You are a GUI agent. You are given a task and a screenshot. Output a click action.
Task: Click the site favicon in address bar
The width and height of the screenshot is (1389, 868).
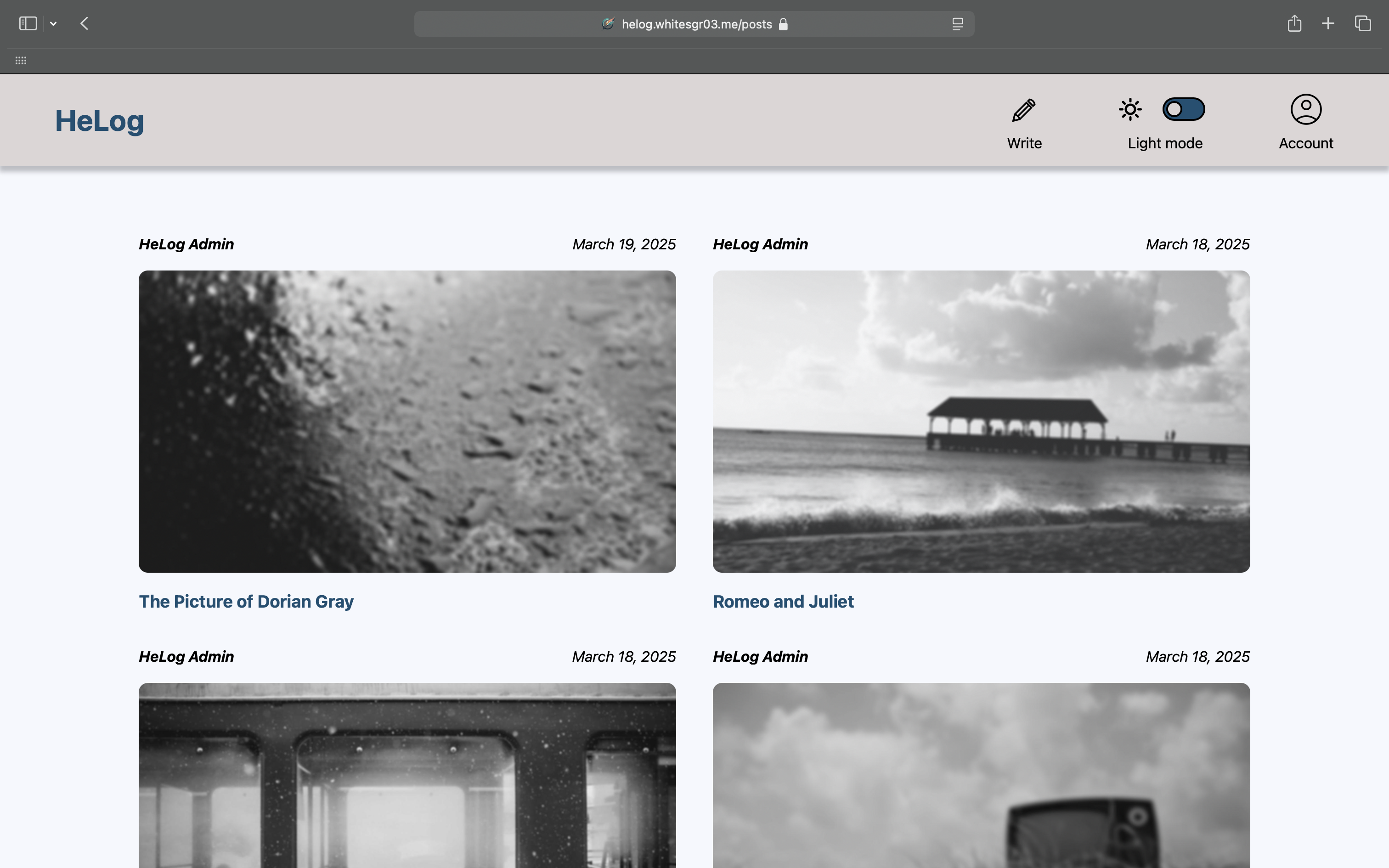[x=608, y=24]
